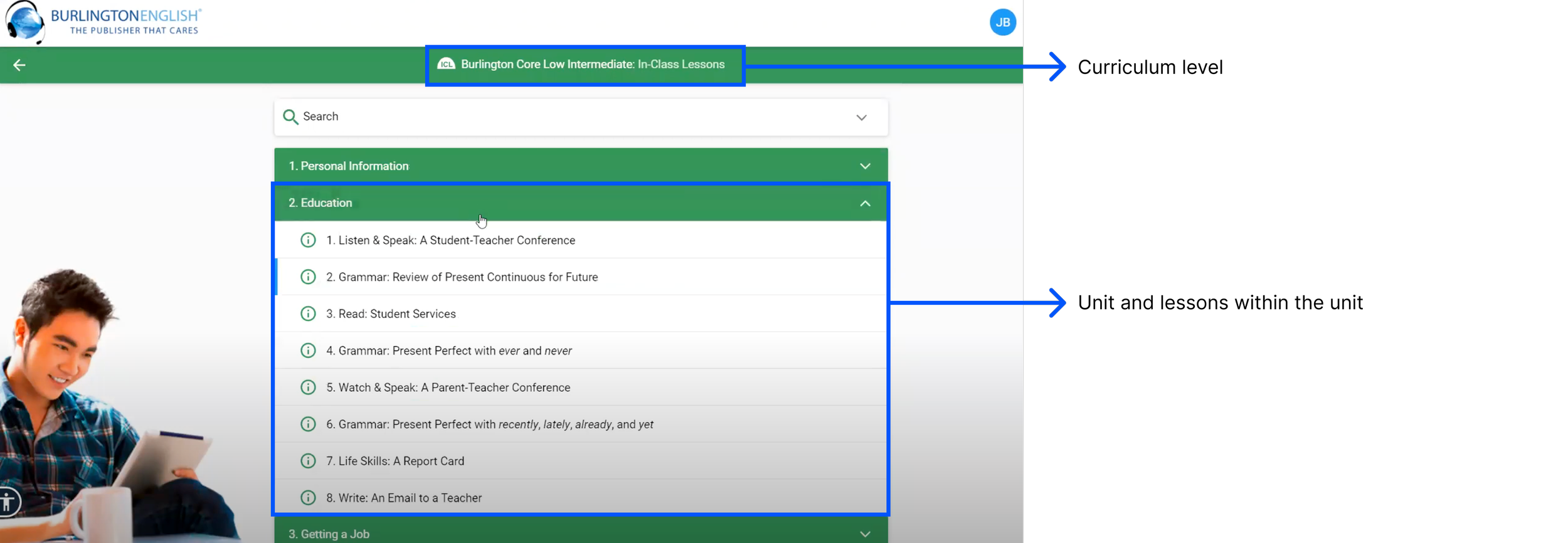Click the Burlington English logo
This screenshot has height=543, width=1568.
103,22
